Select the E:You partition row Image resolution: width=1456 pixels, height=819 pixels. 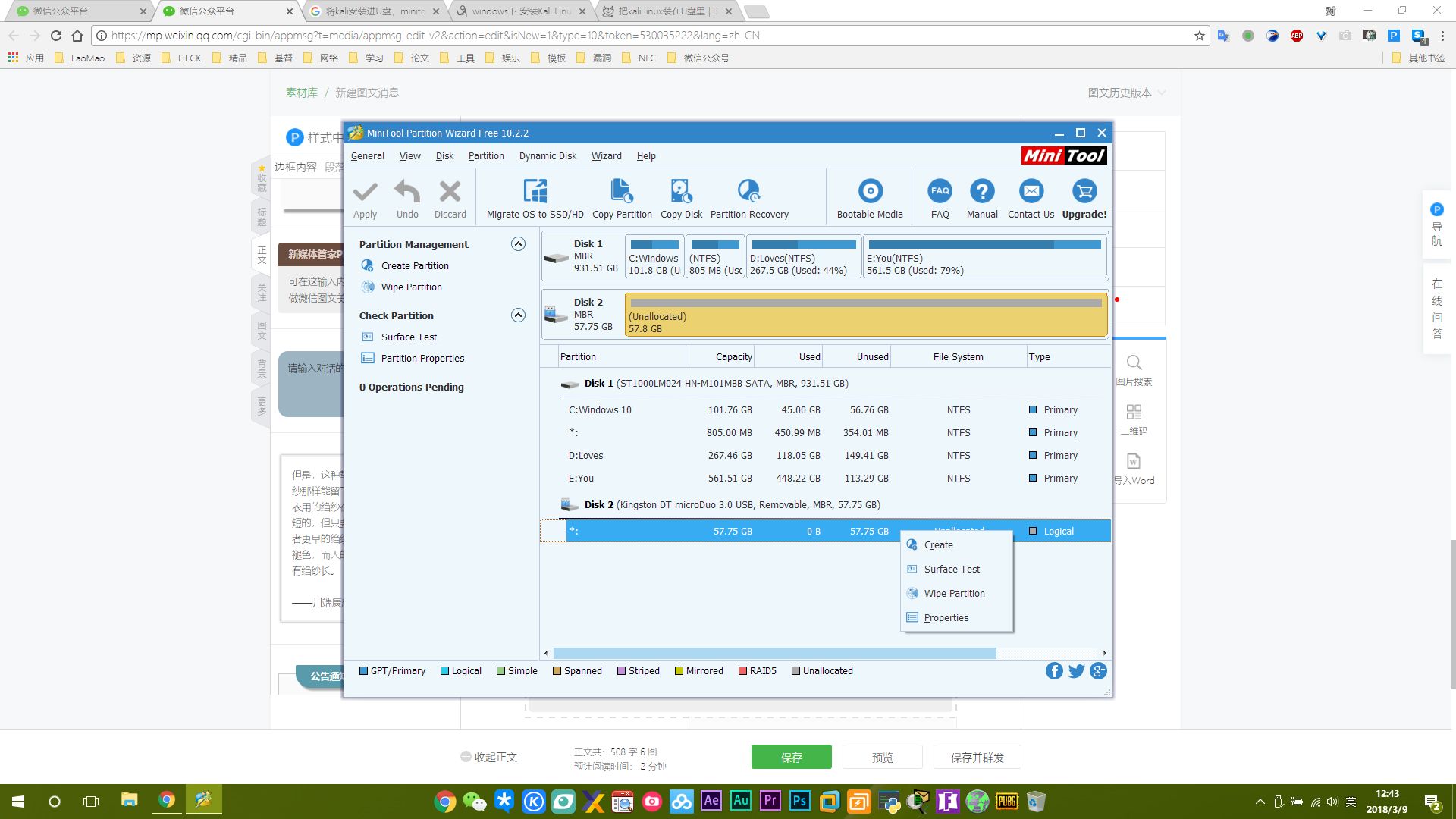coord(827,479)
